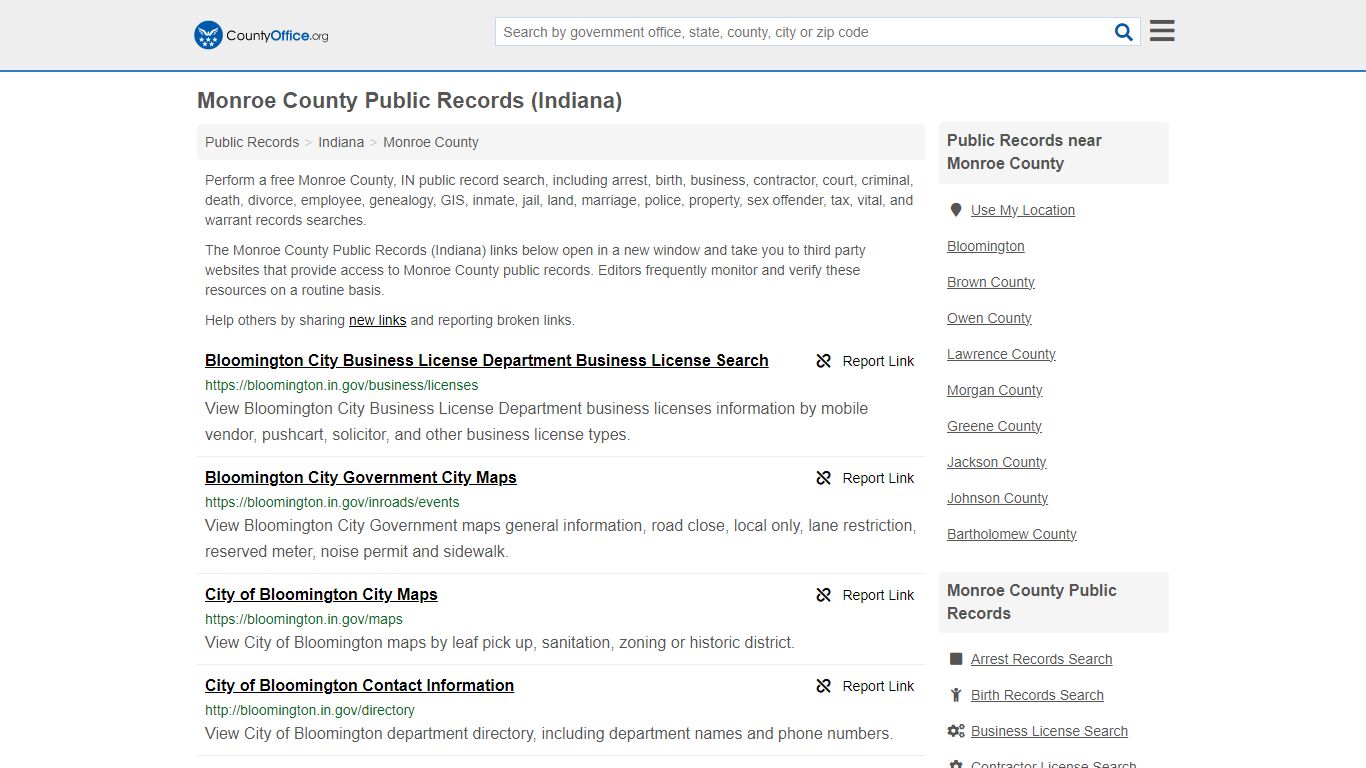Open Bloomington nearby link

point(986,246)
